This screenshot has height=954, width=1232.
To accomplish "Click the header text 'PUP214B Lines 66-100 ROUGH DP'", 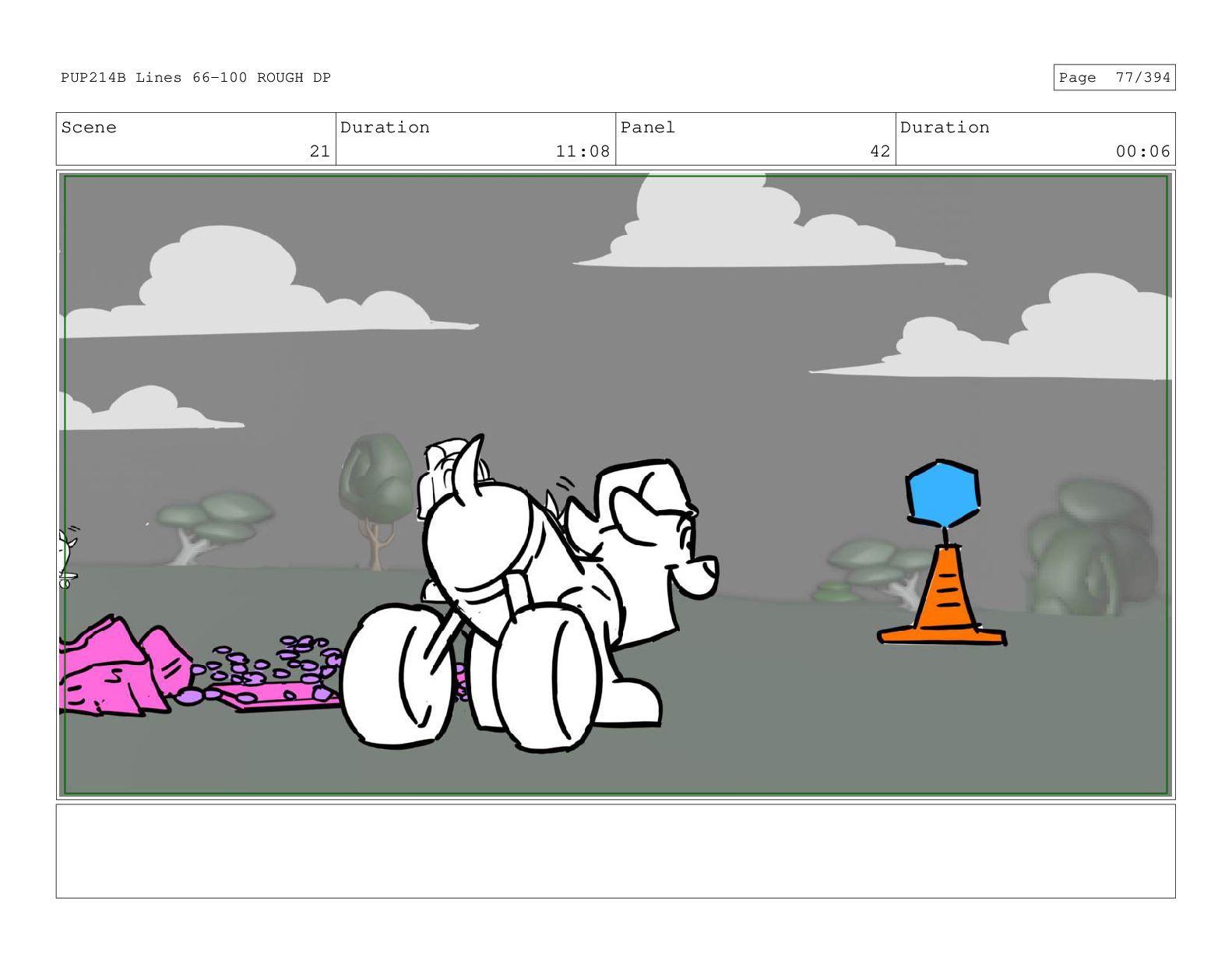I will 195,77.
